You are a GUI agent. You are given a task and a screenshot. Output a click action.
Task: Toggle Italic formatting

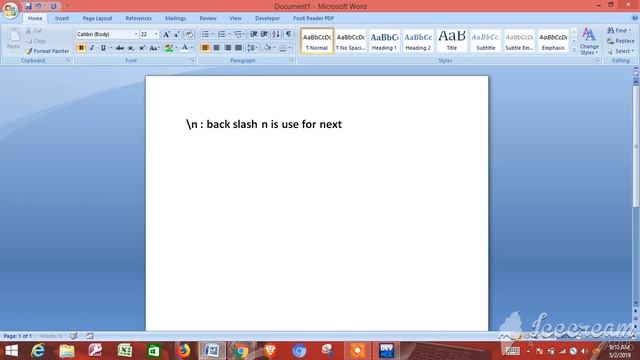point(92,48)
